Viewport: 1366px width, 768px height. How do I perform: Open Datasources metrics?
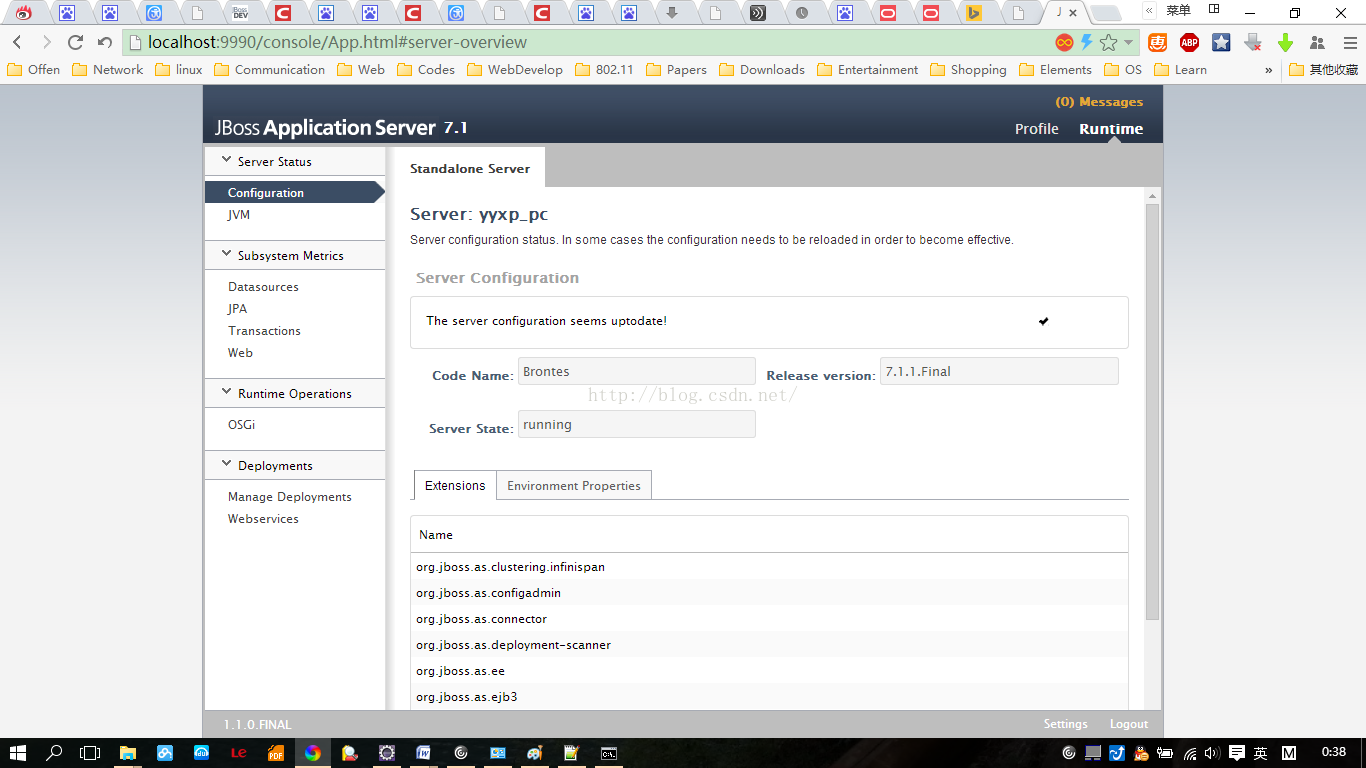tap(263, 286)
